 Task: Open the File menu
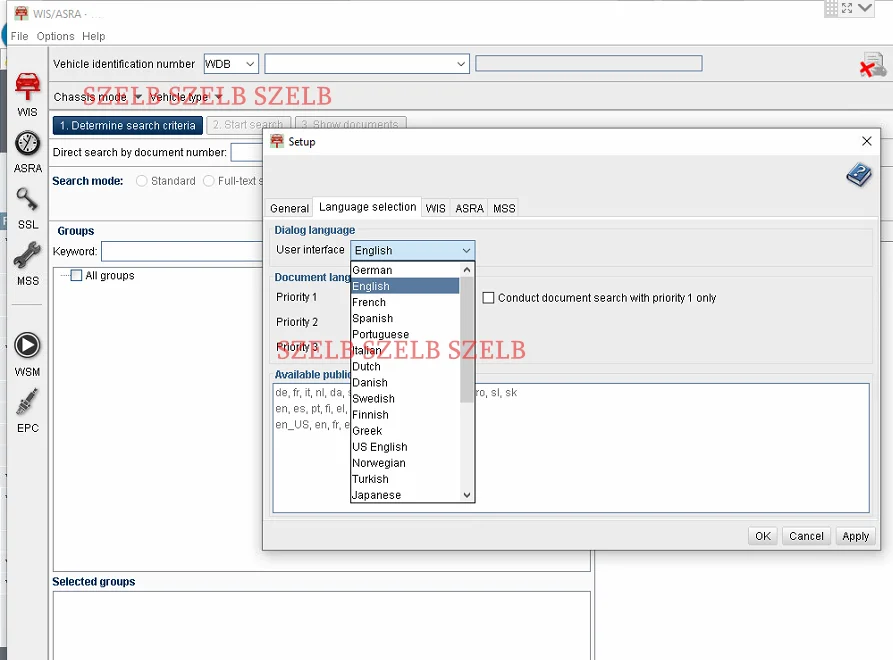click(x=19, y=36)
